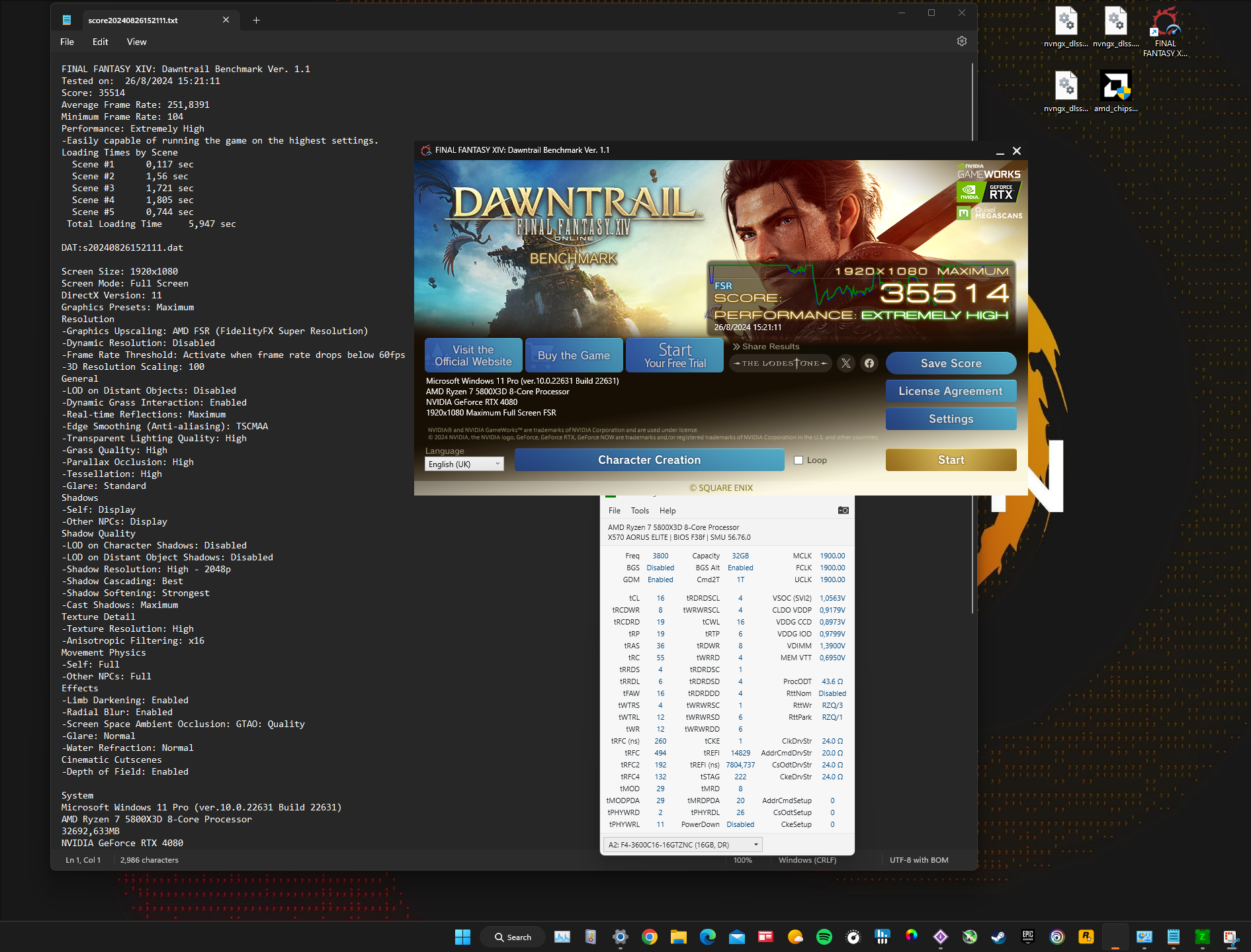Click the FINAL FANTASY XIV desktop shortcut
Screen dimensions: 1251x952
click(1165, 32)
